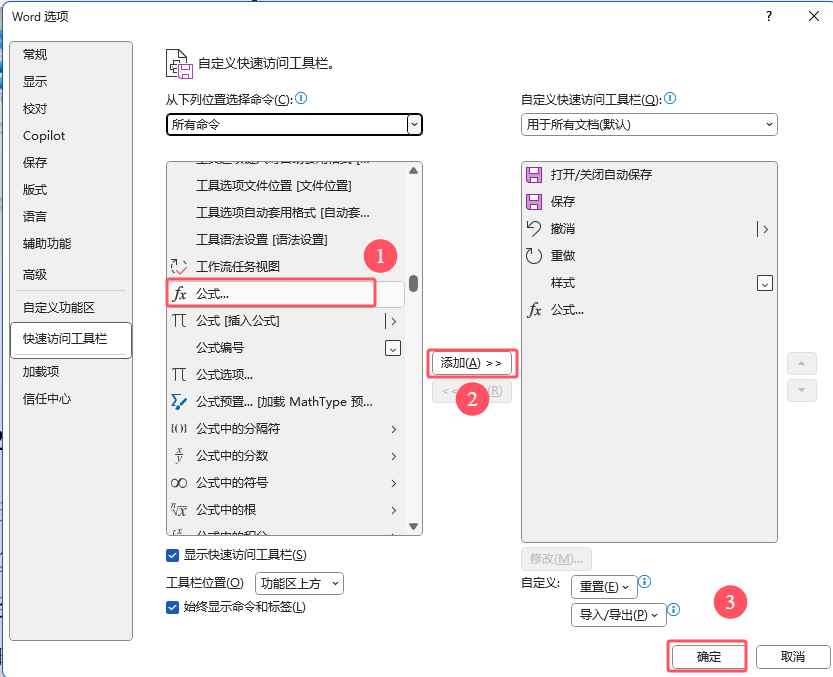The height and width of the screenshot is (677, 833).
Task: Toggle 显示快速访问工具栏(S) checkbox
Action: [x=172, y=555]
